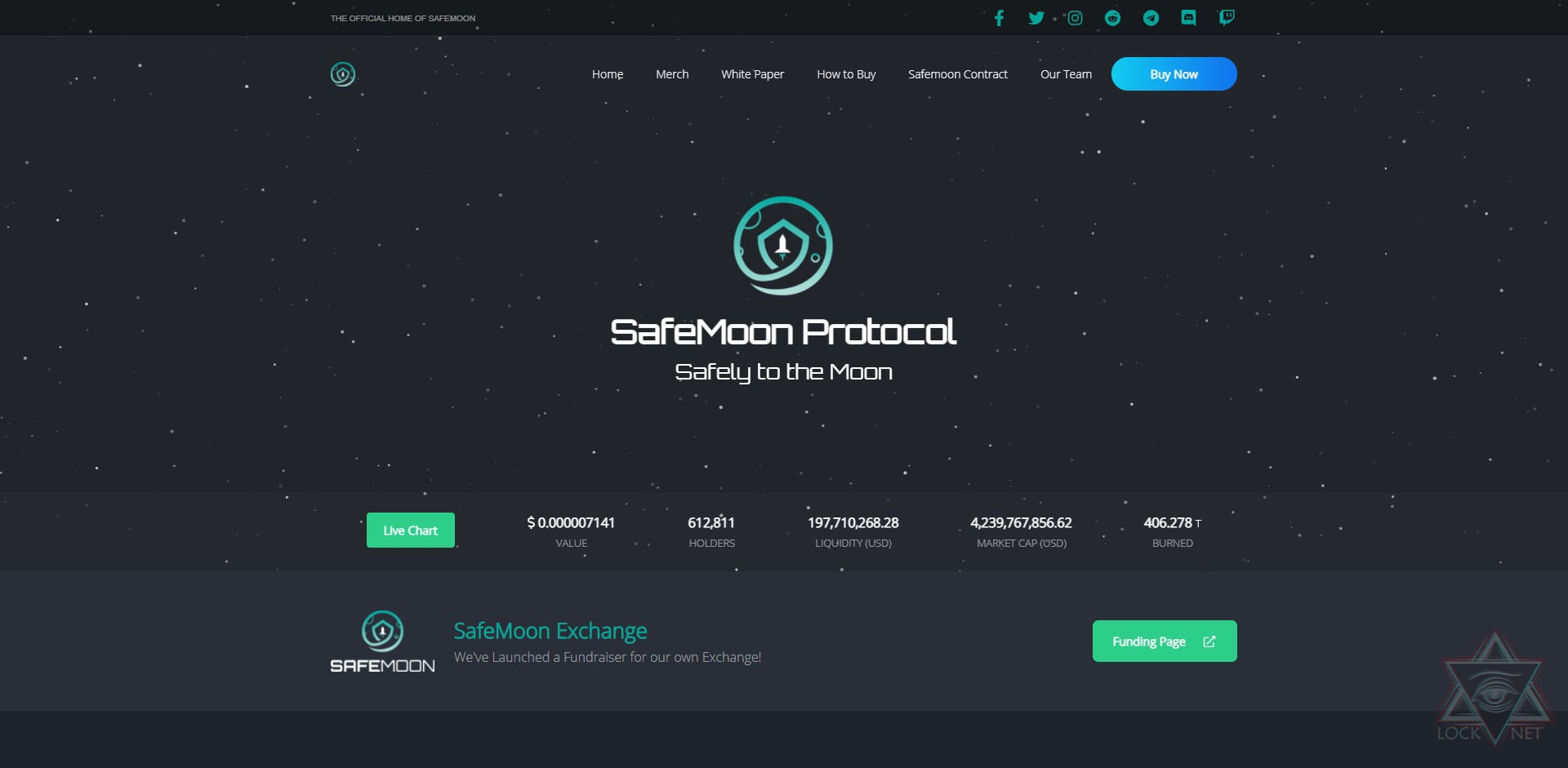Open the Safemoon Contract menu item
The height and width of the screenshot is (768, 1568).
pos(958,74)
